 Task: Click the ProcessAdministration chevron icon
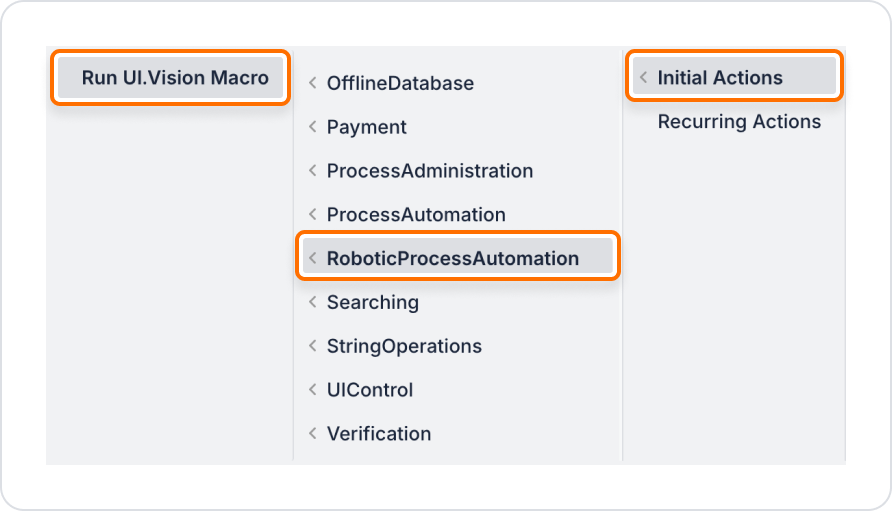(313, 171)
